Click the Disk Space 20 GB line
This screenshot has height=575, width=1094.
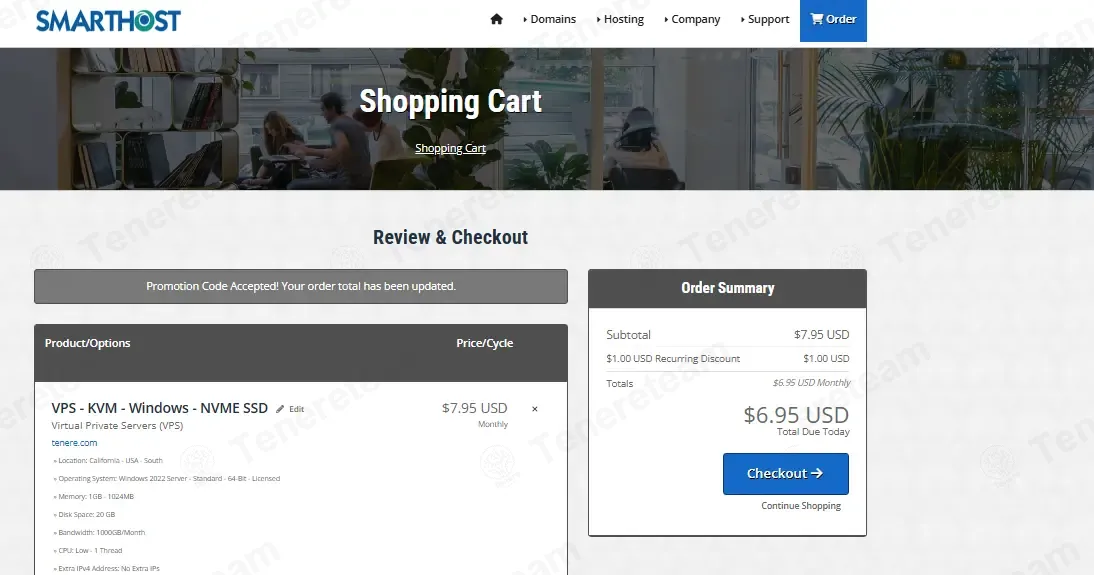coord(84,514)
